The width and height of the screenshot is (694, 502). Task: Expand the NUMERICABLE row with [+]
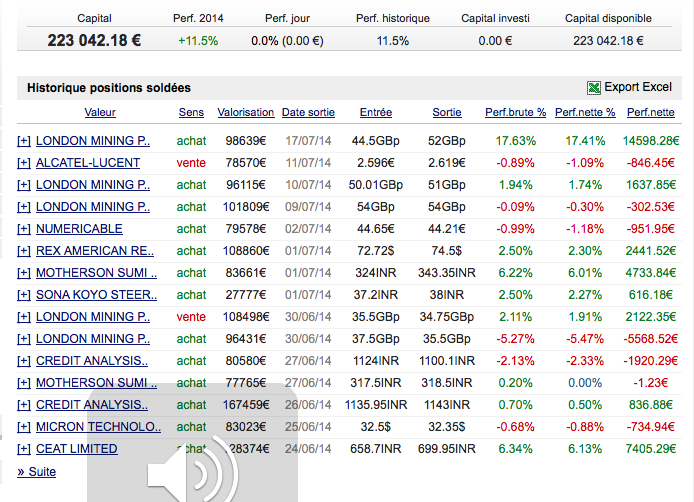(24, 229)
